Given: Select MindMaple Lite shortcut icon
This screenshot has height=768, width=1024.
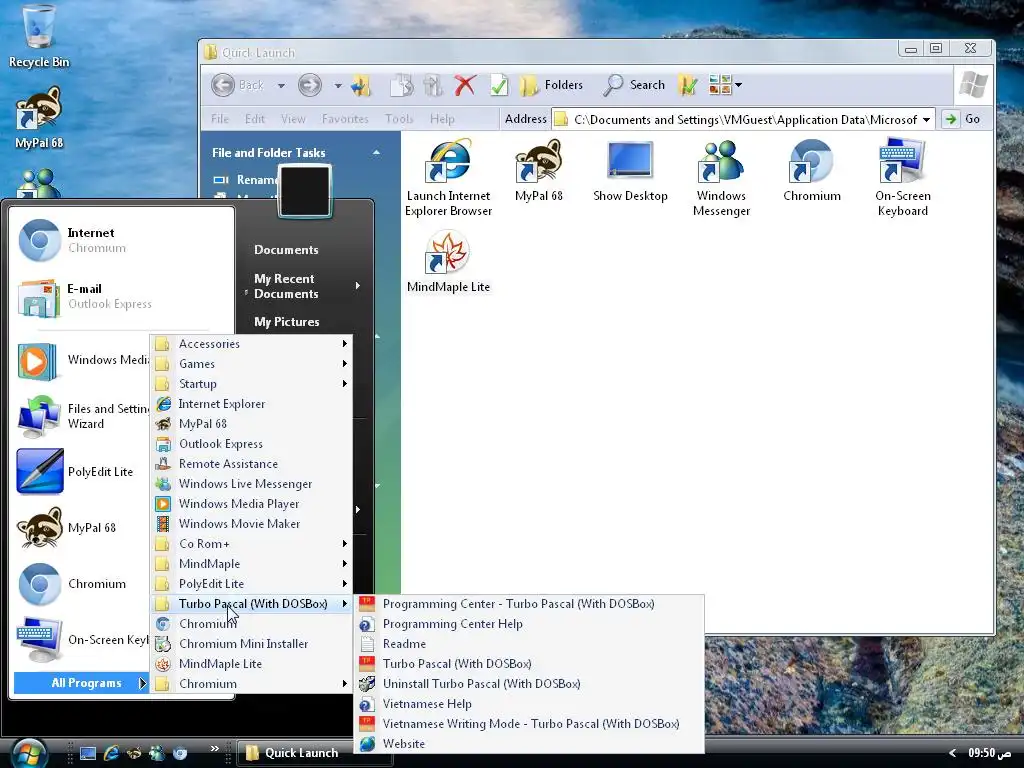Looking at the screenshot, I should coord(448,262).
